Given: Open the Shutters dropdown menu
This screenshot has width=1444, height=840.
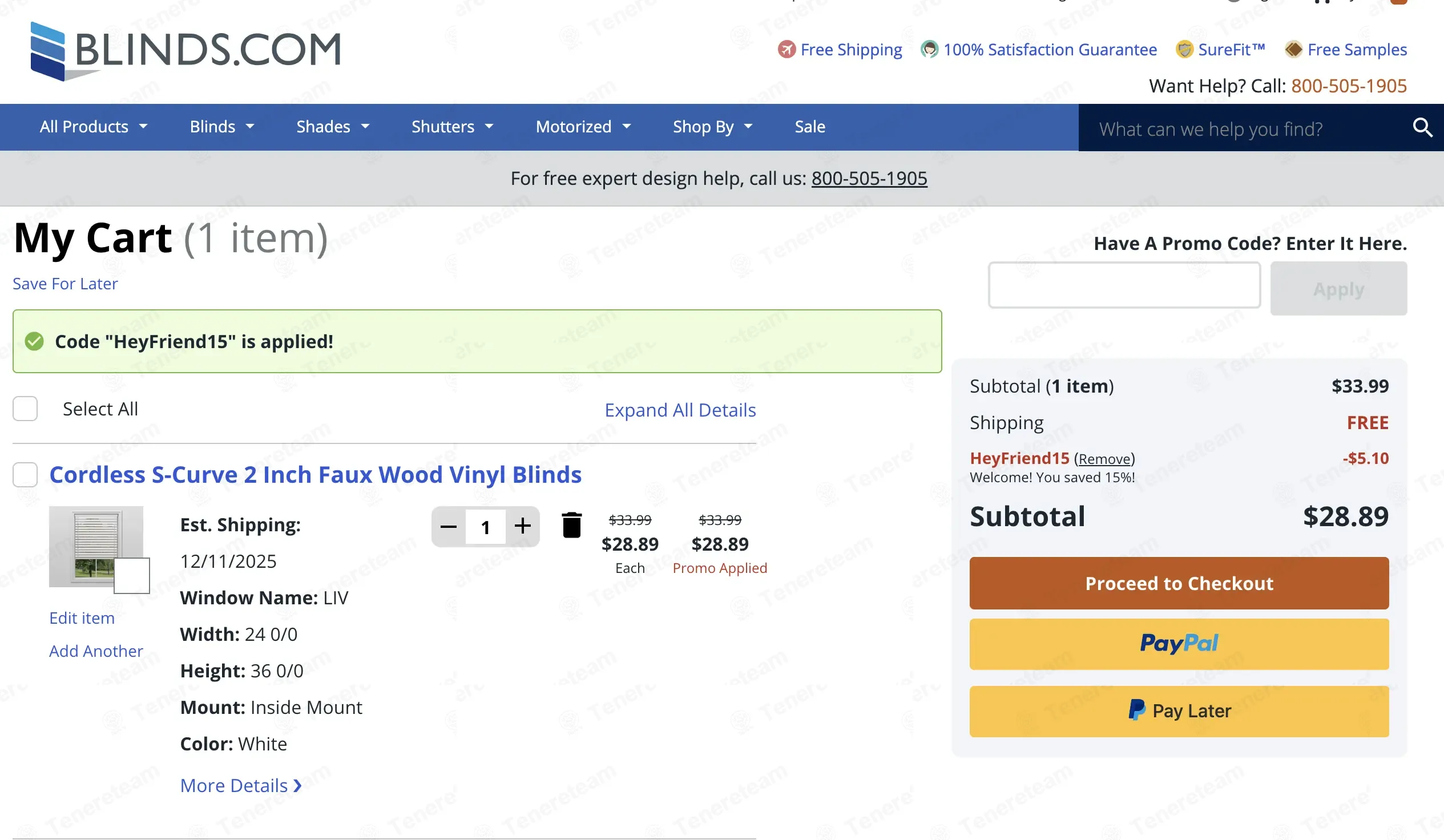Looking at the screenshot, I should tap(452, 127).
